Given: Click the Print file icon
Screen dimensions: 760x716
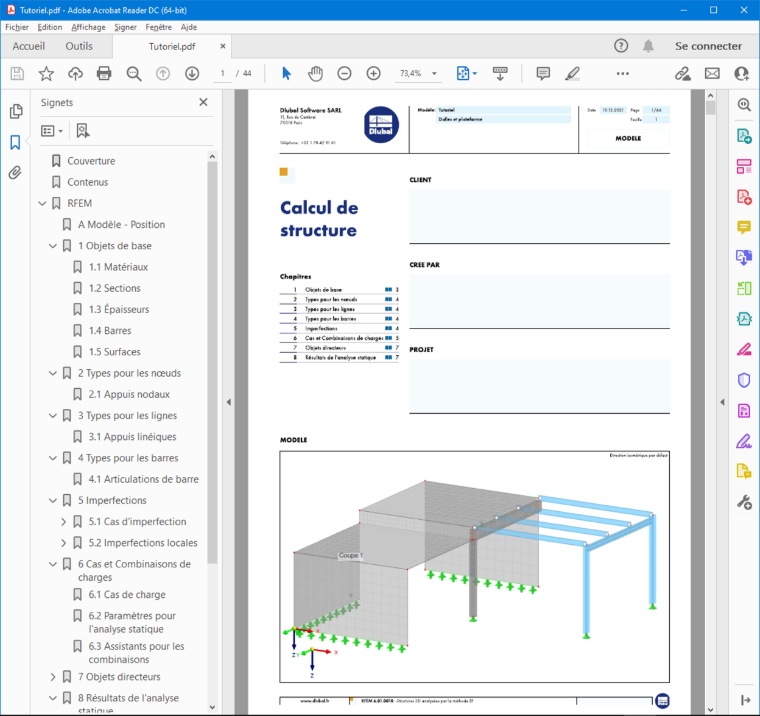Looking at the screenshot, I should click(104, 74).
